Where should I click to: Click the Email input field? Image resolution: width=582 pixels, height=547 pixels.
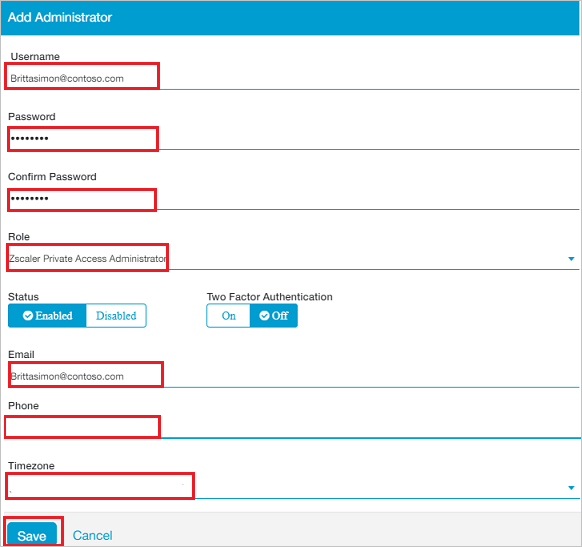(x=293, y=376)
